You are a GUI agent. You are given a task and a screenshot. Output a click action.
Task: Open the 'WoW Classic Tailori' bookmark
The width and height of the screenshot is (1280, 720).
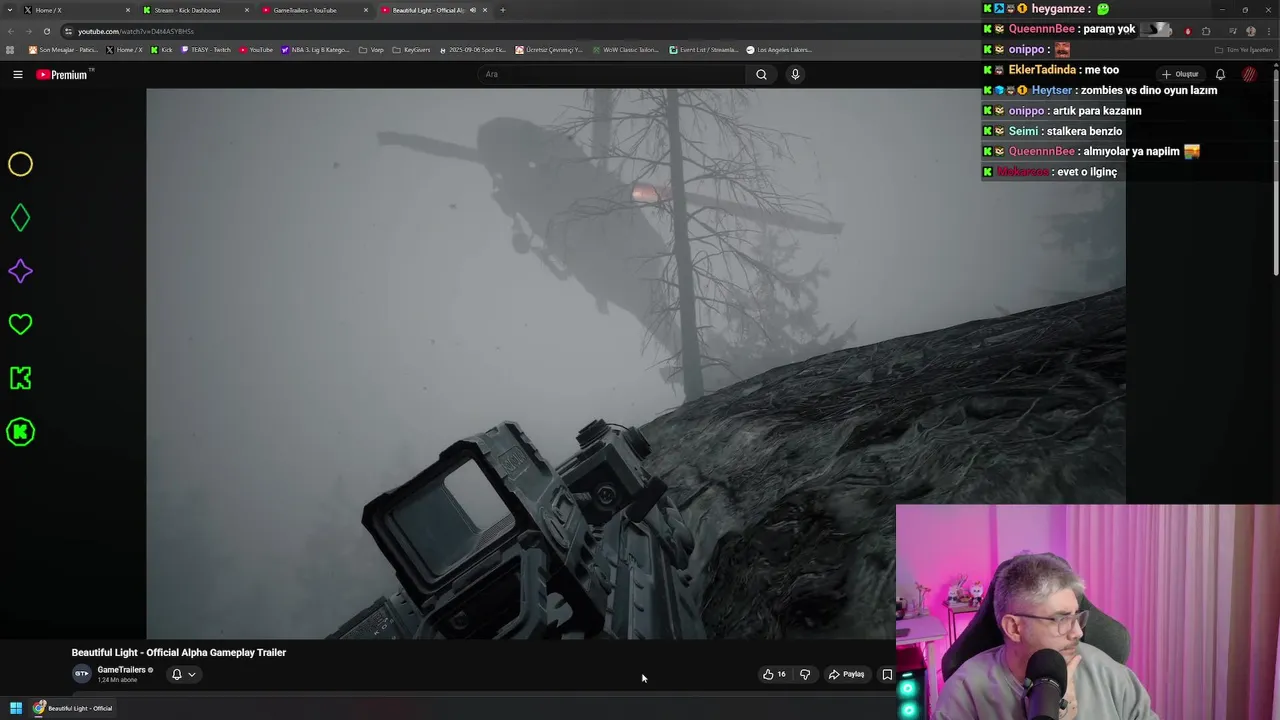pos(625,49)
